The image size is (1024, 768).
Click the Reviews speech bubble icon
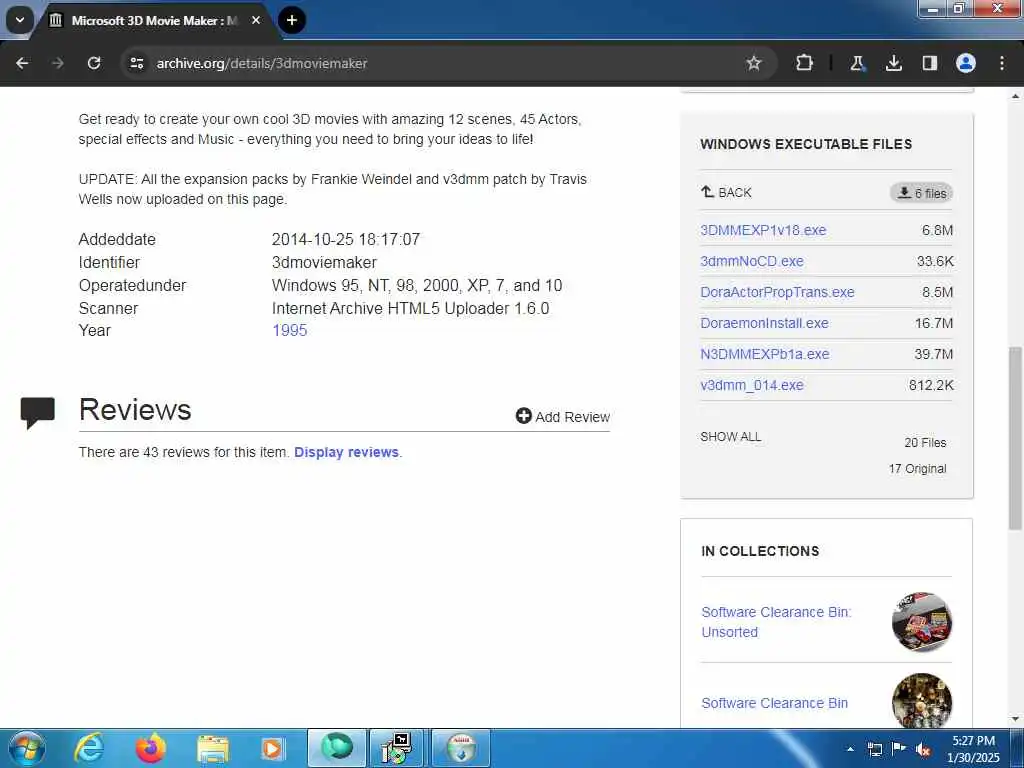pos(37,412)
